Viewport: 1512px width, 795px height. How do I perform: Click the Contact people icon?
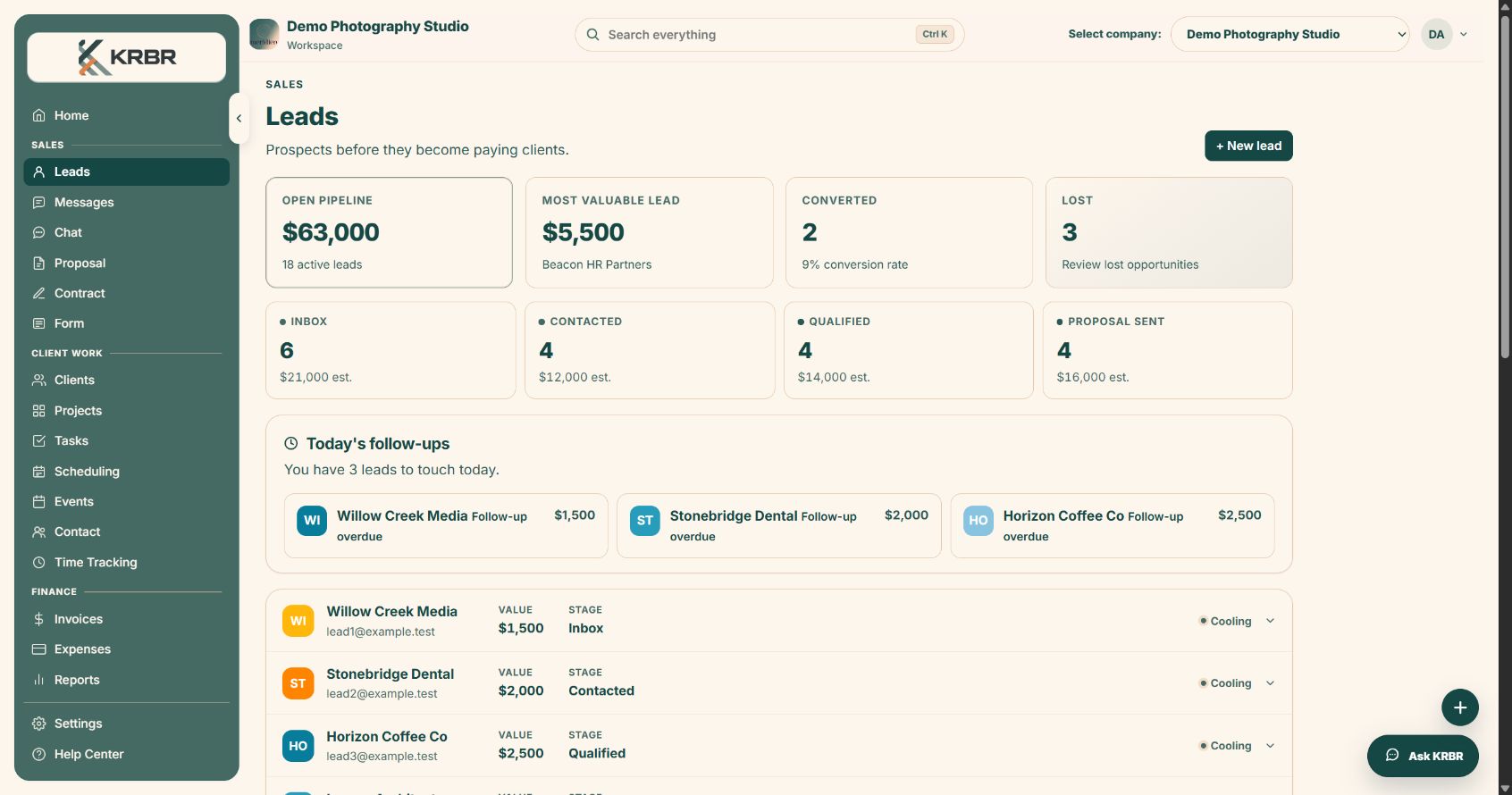tap(38, 531)
